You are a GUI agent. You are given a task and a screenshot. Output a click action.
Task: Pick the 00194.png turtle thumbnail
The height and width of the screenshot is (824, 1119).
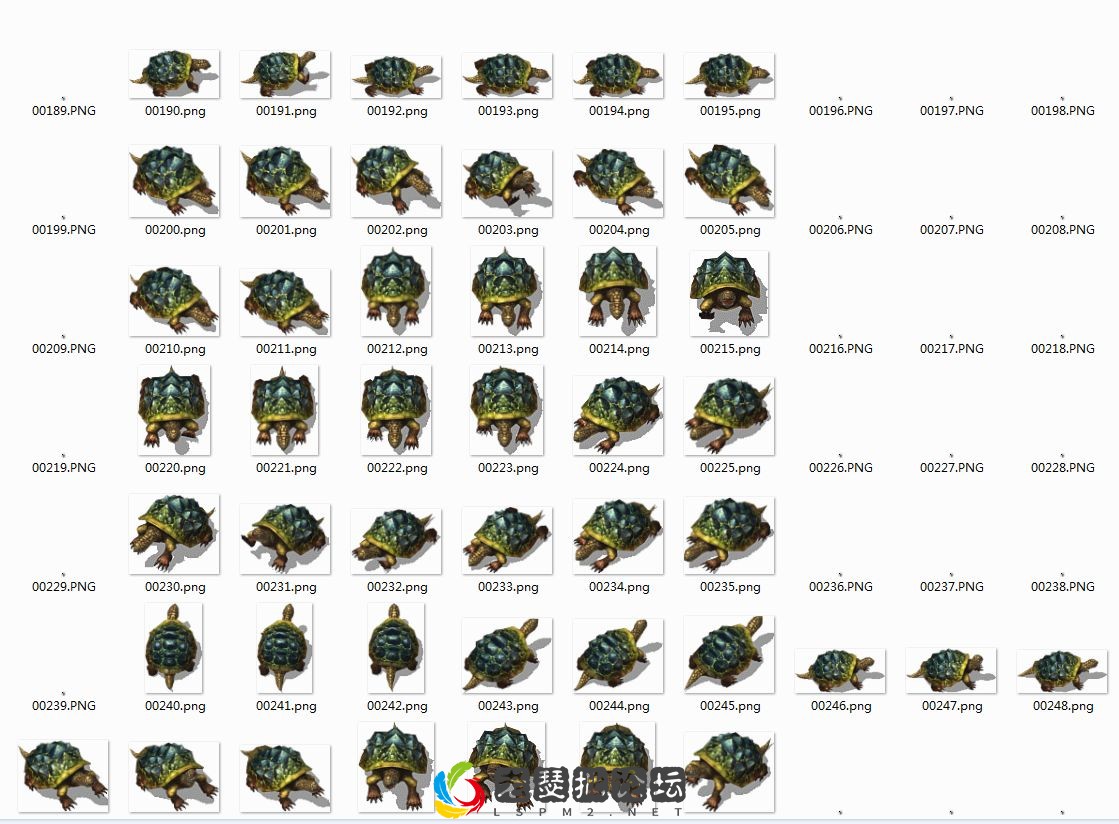pyautogui.click(x=618, y=75)
